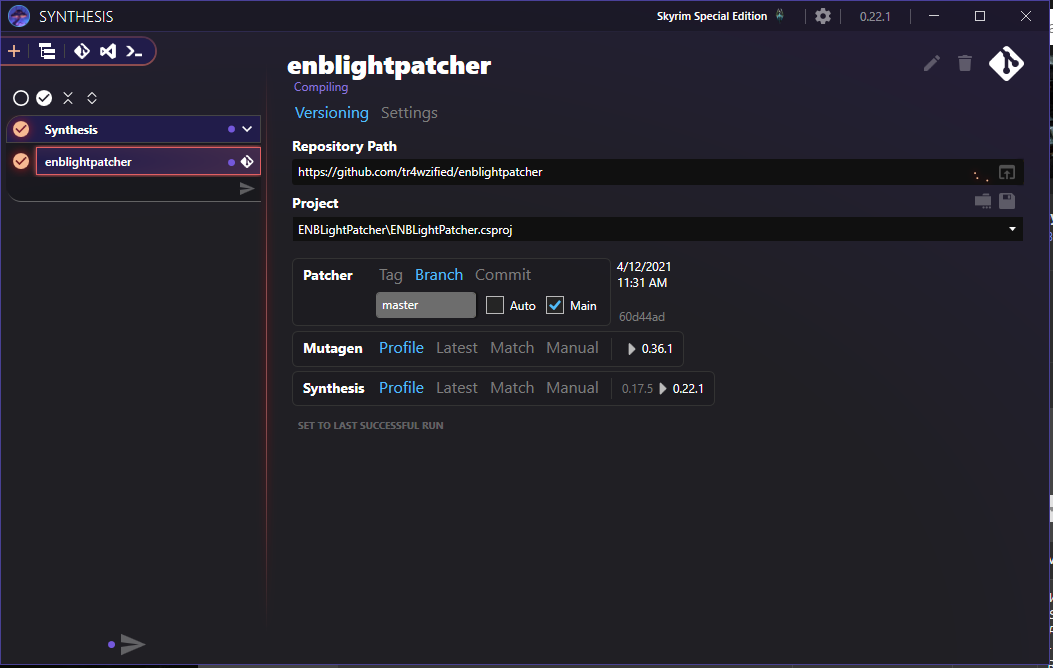Click the large git diamond icon
Screen dimensions: 1053x668
click(x=1006, y=64)
